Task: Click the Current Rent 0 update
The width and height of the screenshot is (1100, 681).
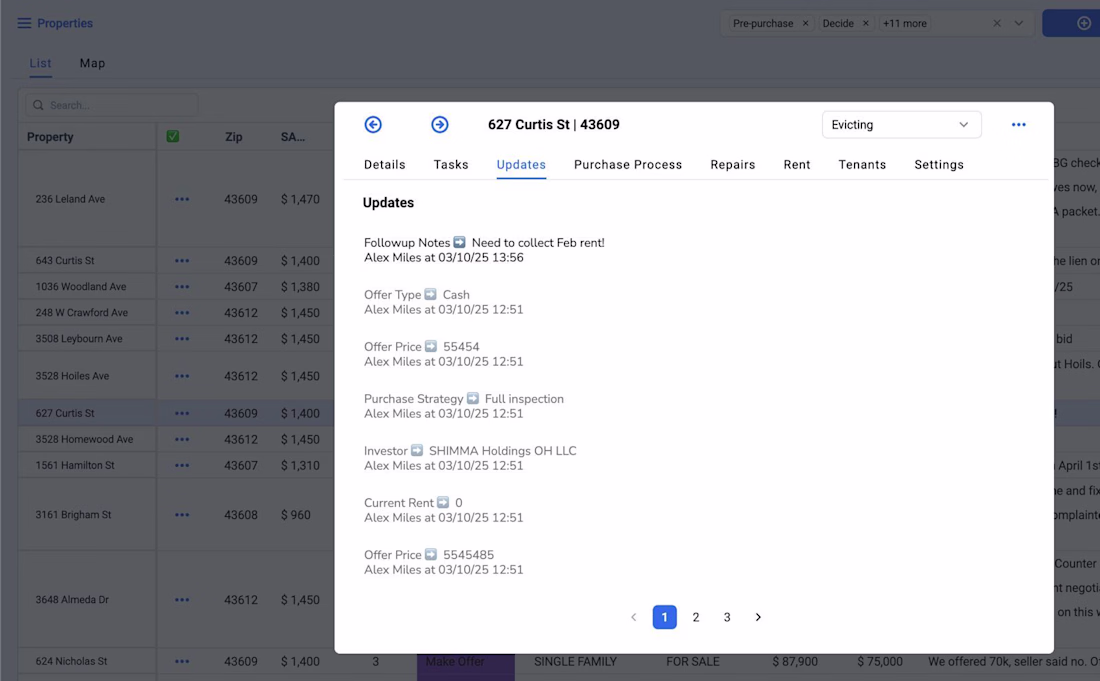Action: (443, 510)
